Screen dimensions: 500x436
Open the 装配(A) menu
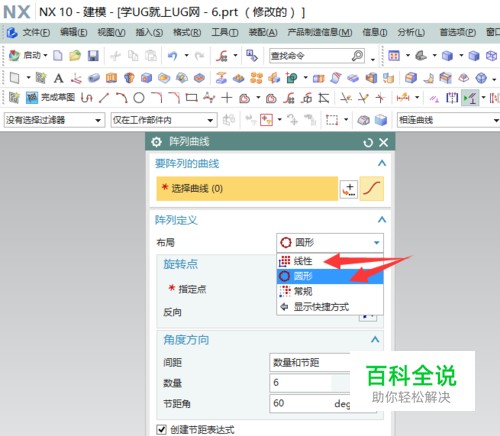click(263, 32)
